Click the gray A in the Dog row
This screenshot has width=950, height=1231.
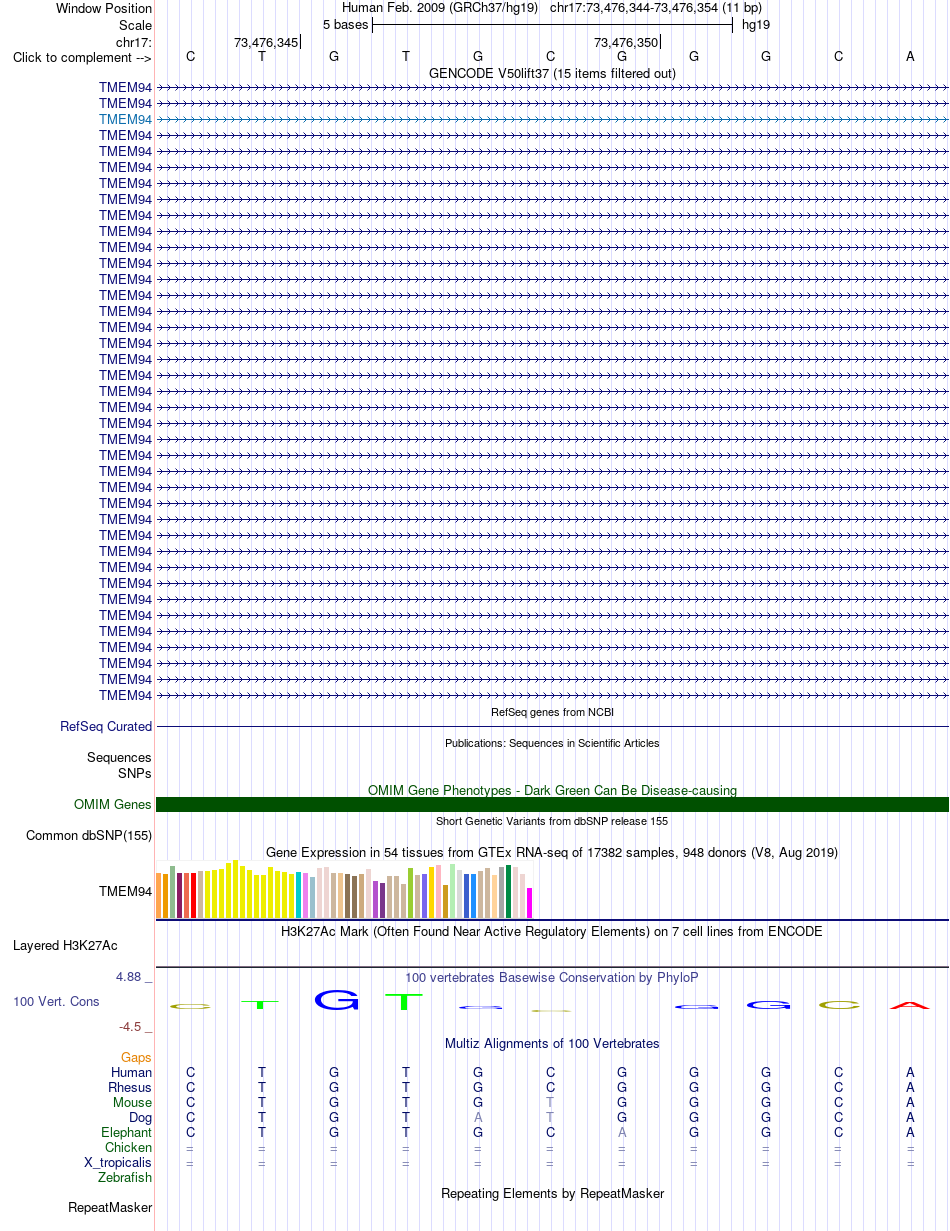478,1117
